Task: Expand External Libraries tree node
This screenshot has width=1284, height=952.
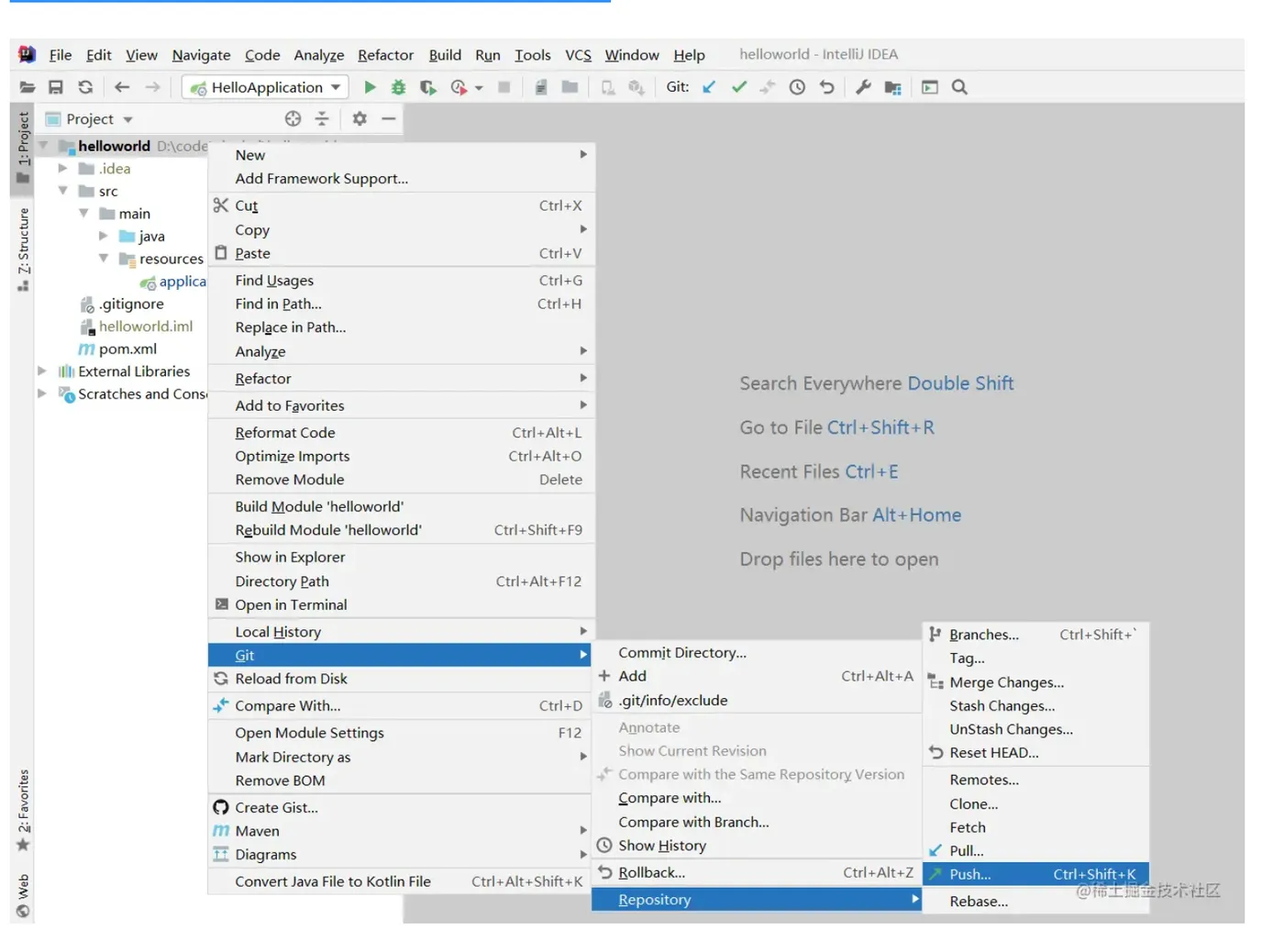Action: point(42,371)
